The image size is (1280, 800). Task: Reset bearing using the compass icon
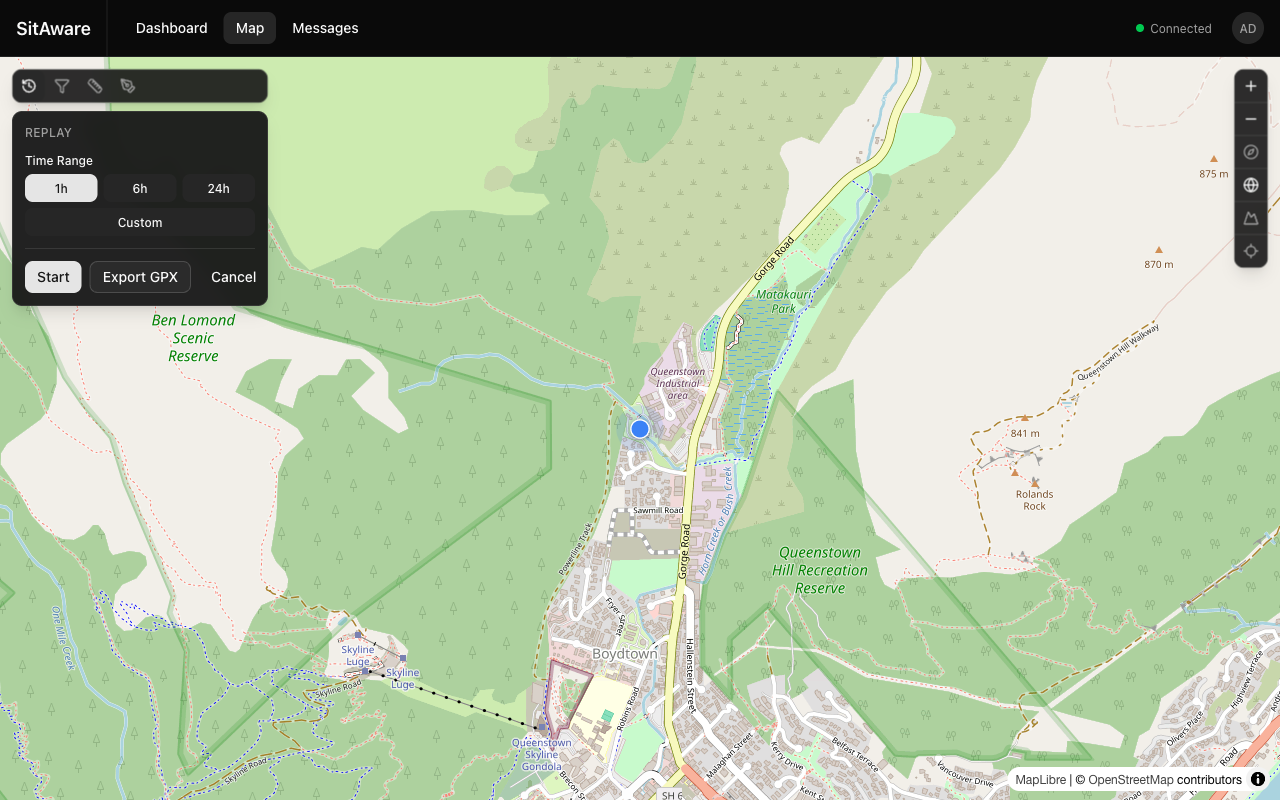point(1251,152)
